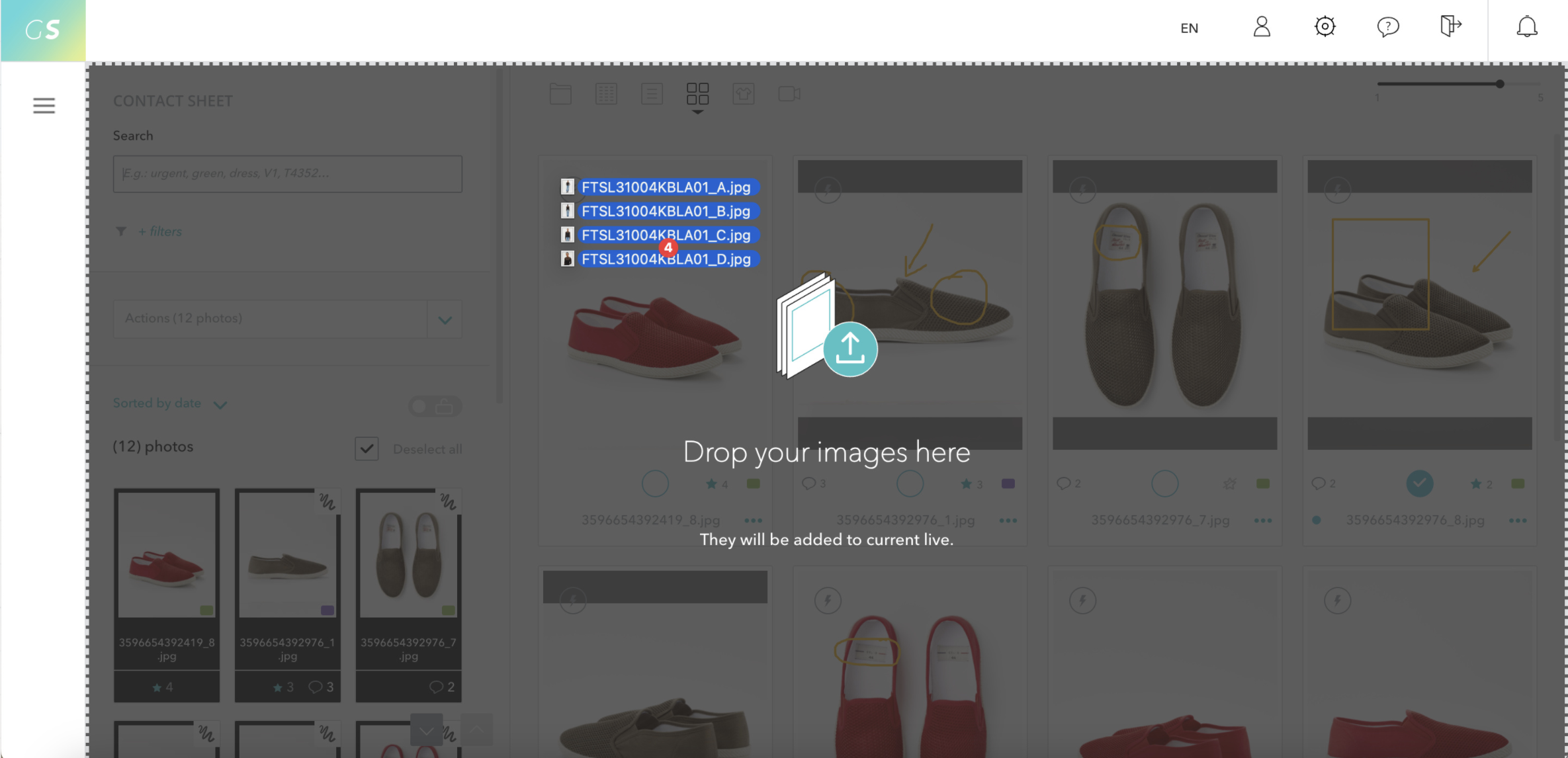The image size is (1568, 758).
Task: Open the notifications bell
Action: (x=1526, y=27)
